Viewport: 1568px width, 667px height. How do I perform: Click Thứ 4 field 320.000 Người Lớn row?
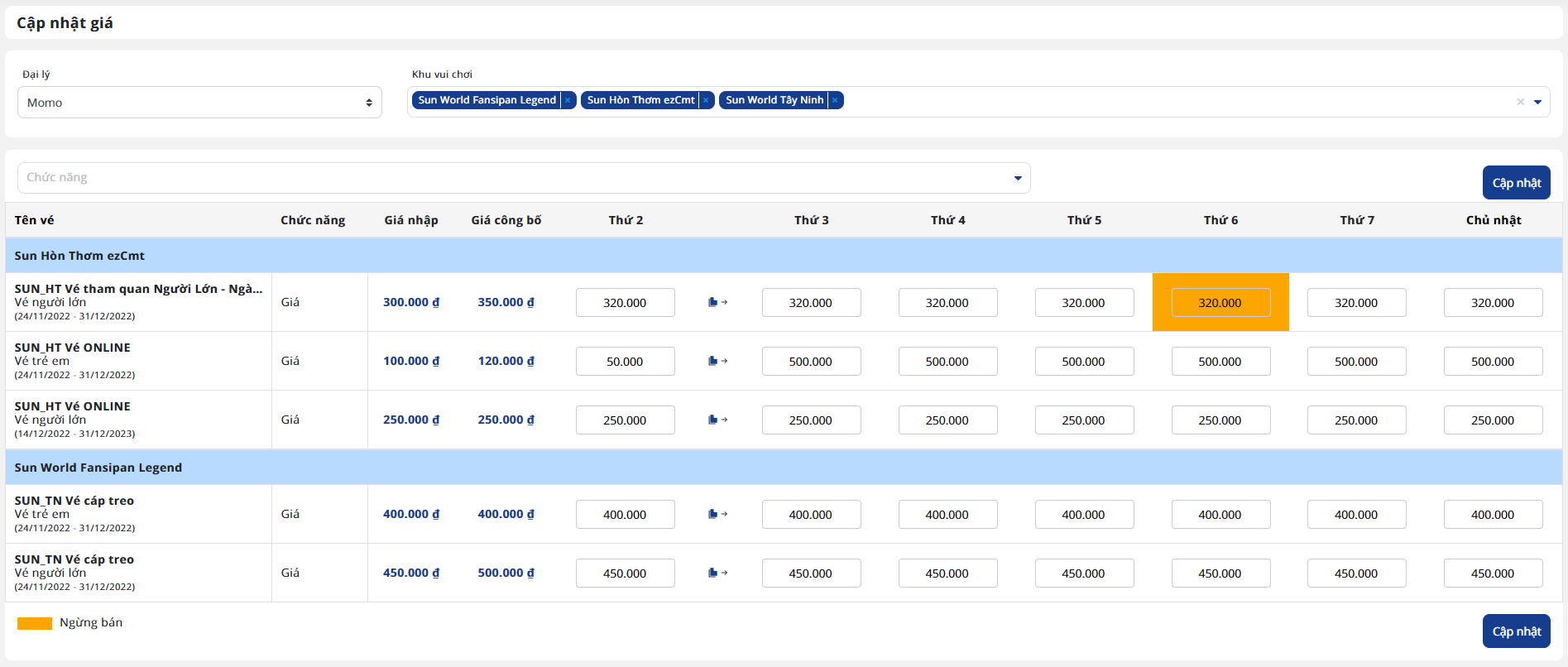coord(947,303)
